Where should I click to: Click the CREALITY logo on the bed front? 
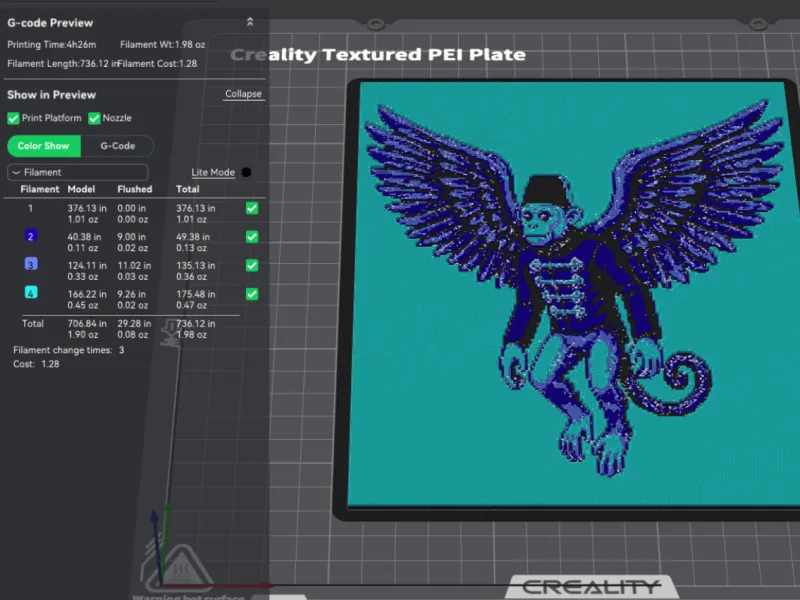tap(592, 587)
